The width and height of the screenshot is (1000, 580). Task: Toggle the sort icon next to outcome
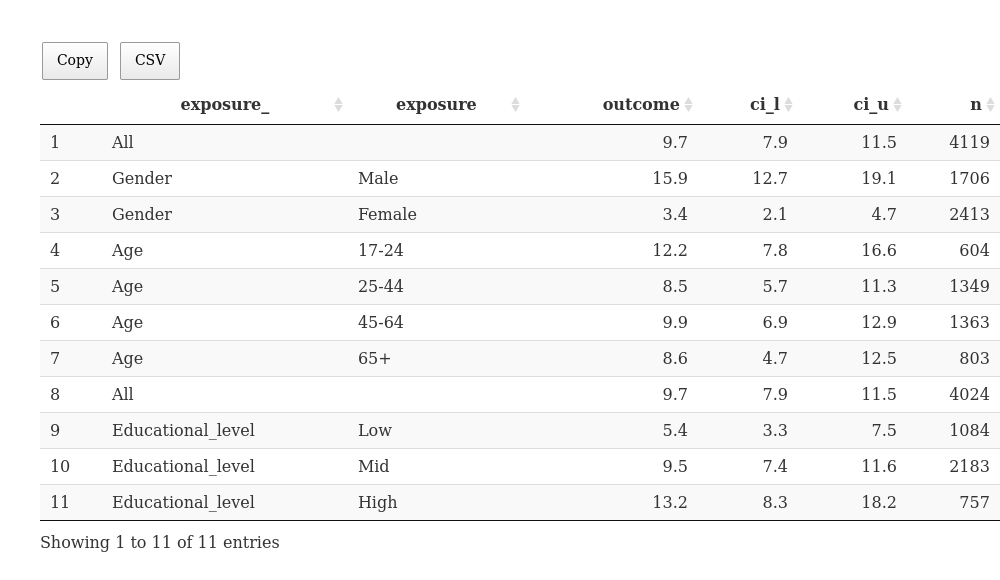688,105
